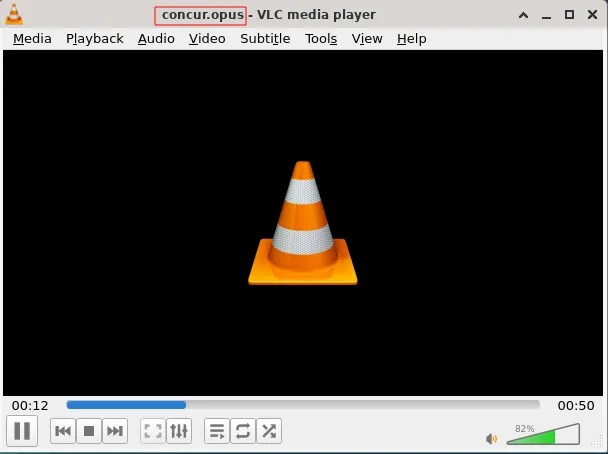The height and width of the screenshot is (454, 608).
Task: Click the VLC cone icon in title bar
Action: 14,14
